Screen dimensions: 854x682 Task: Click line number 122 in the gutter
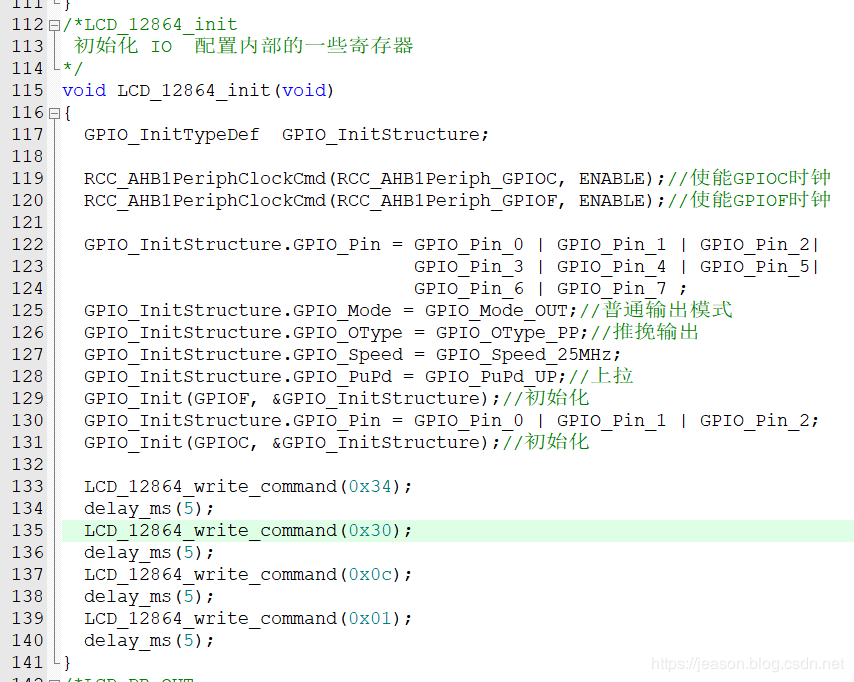27,244
